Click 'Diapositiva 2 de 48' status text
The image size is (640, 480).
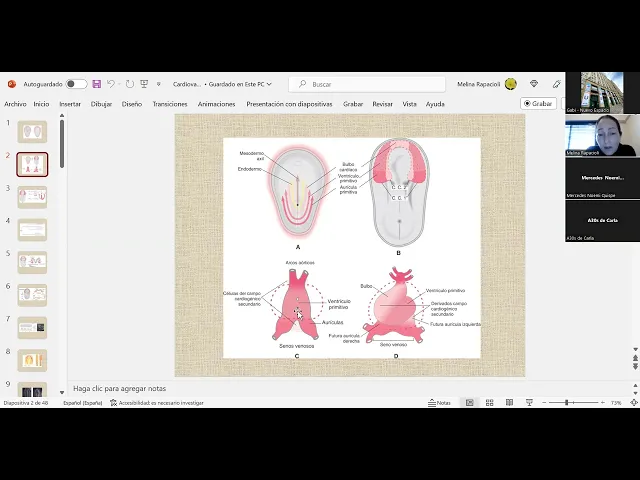click(26, 403)
